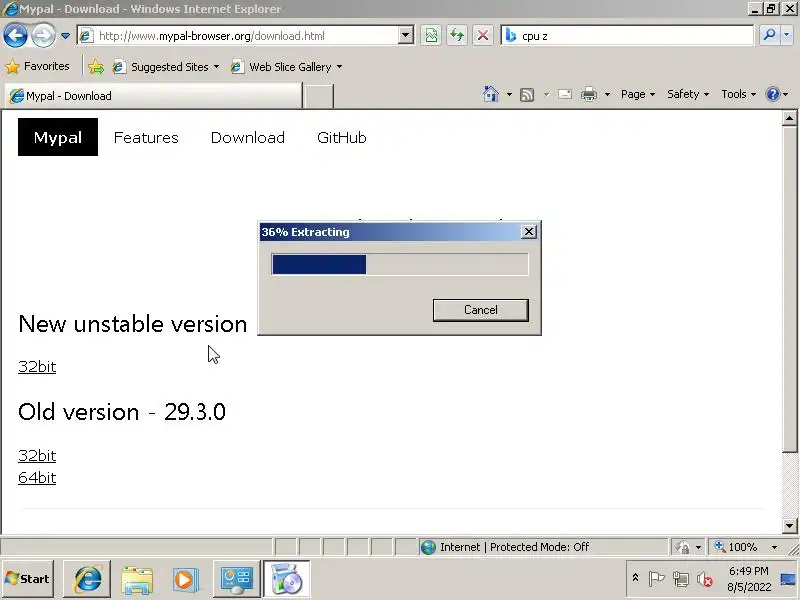Click the Search magnifier button
This screenshot has height=600, width=800.
pos(769,35)
